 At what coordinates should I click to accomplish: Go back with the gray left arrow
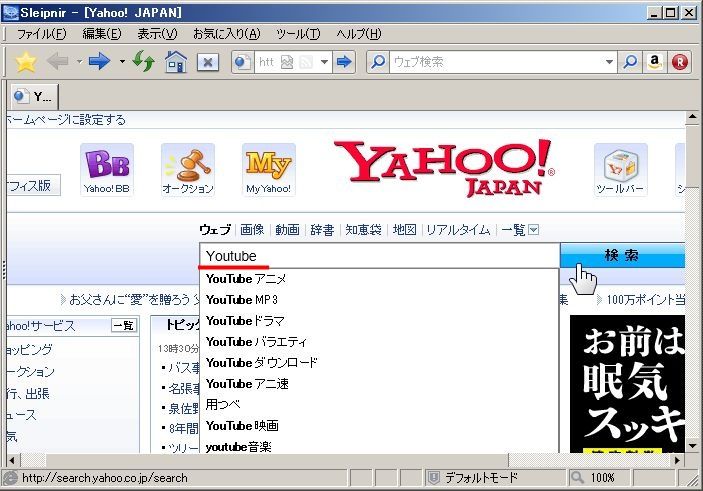57,61
